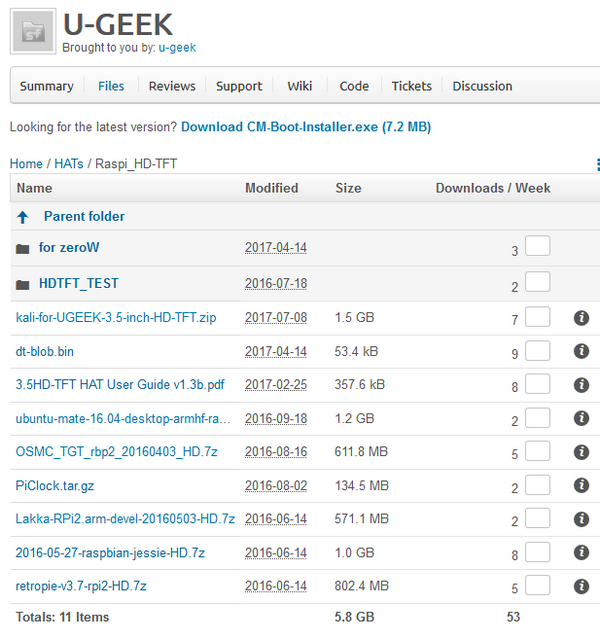Open info icon for kali-for-UGEEK zip
This screenshot has width=600, height=640.
tap(581, 318)
